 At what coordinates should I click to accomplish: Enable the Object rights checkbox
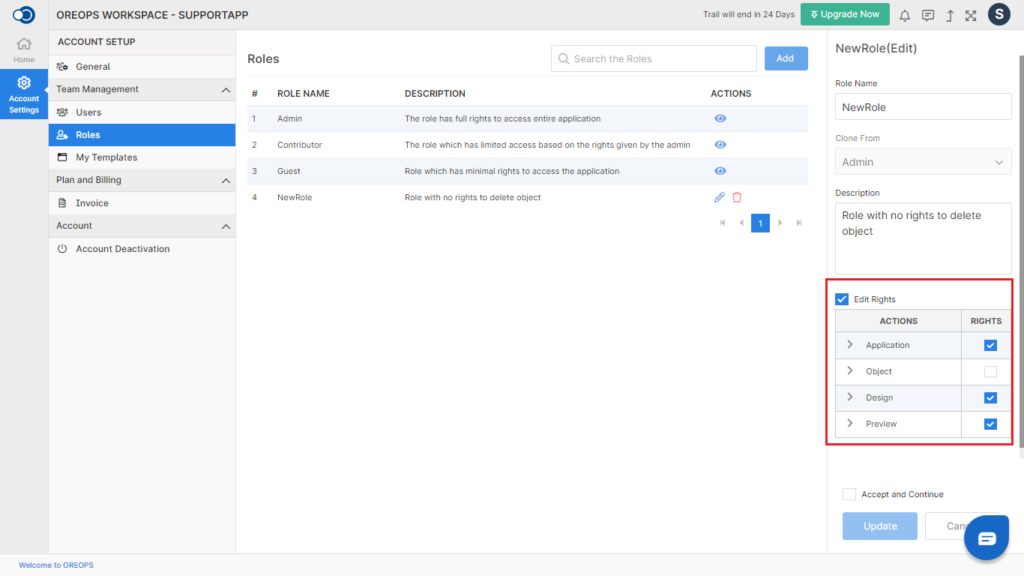click(x=990, y=372)
